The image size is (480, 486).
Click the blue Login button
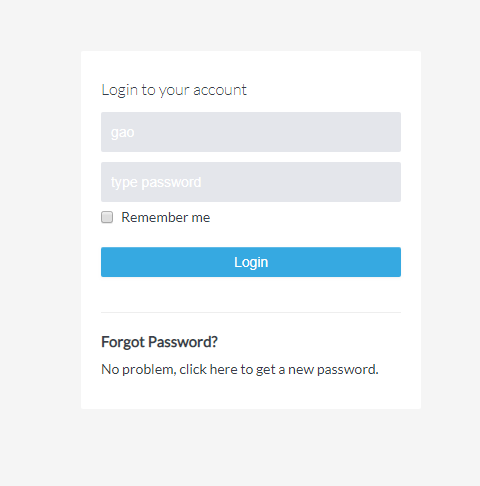click(x=251, y=262)
